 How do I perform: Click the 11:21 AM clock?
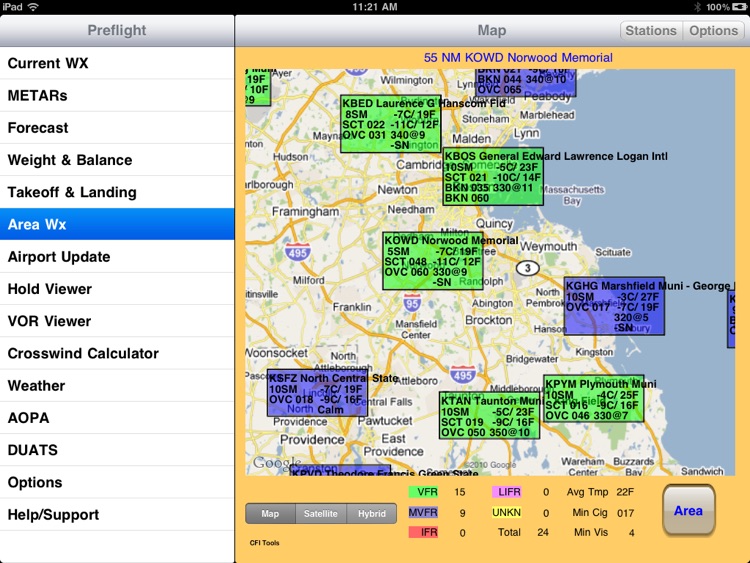point(375,7)
